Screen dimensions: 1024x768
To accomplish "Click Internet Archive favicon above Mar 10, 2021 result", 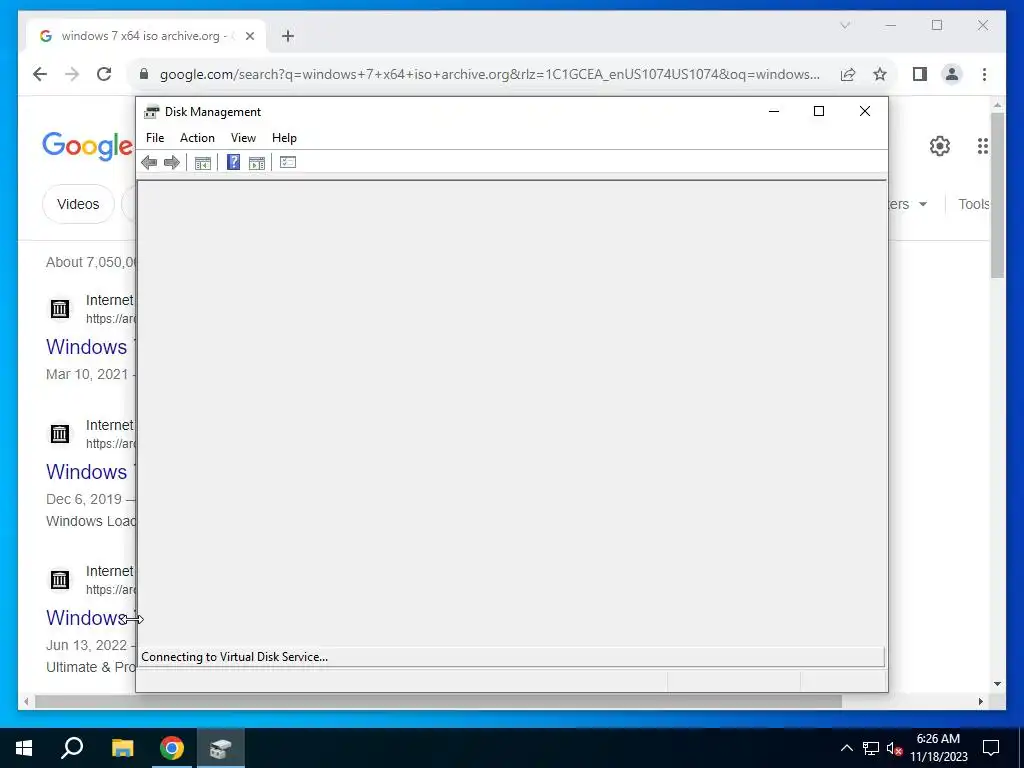I will tap(60, 309).
